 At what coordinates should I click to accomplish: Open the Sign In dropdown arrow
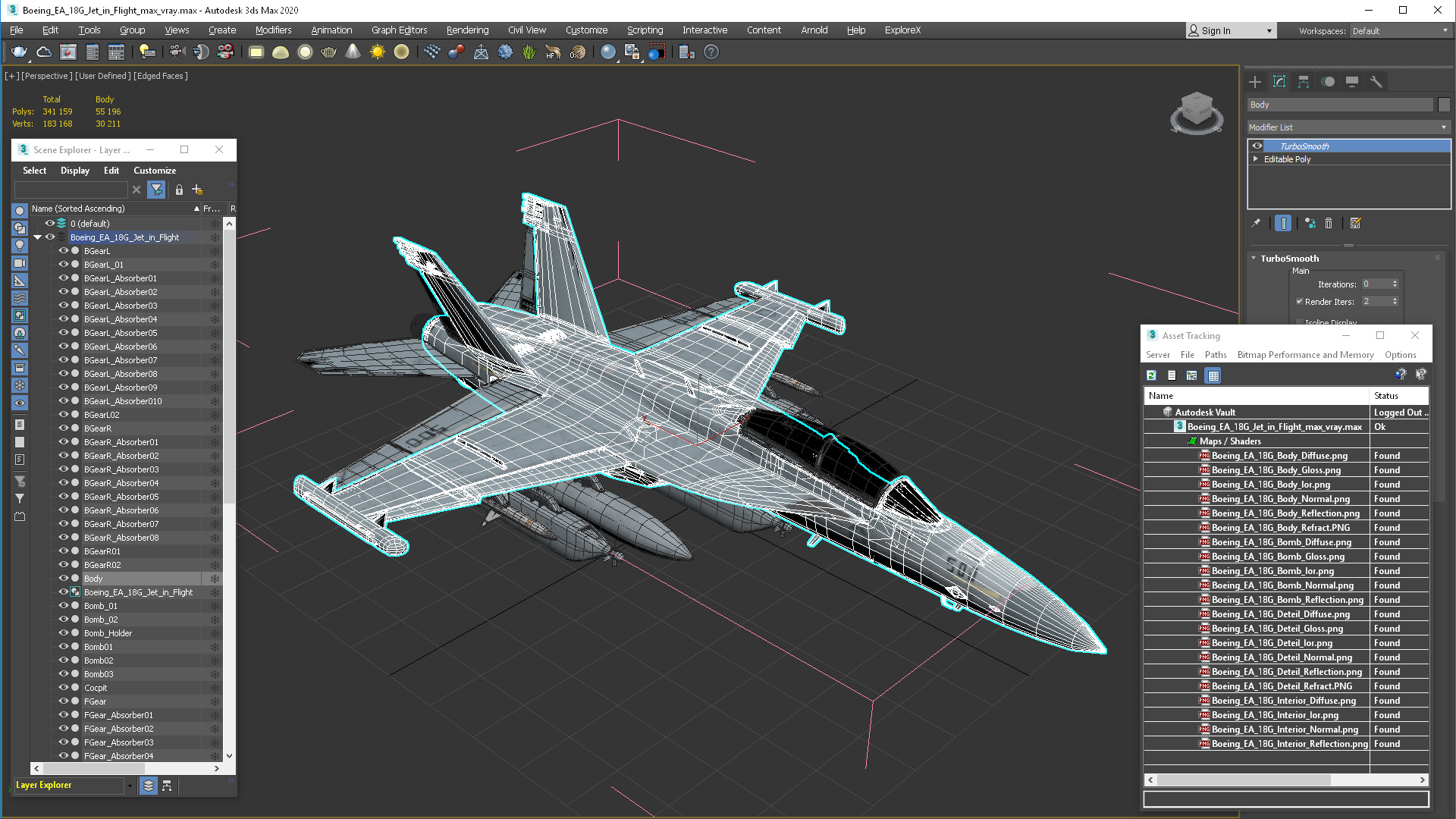pos(1269,31)
